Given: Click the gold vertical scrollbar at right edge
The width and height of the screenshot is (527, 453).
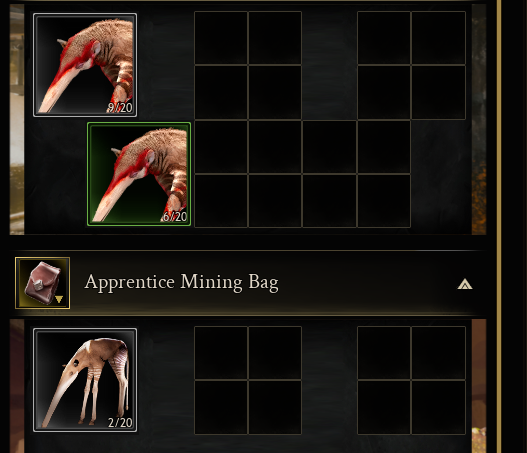Looking at the screenshot, I should point(499,226).
